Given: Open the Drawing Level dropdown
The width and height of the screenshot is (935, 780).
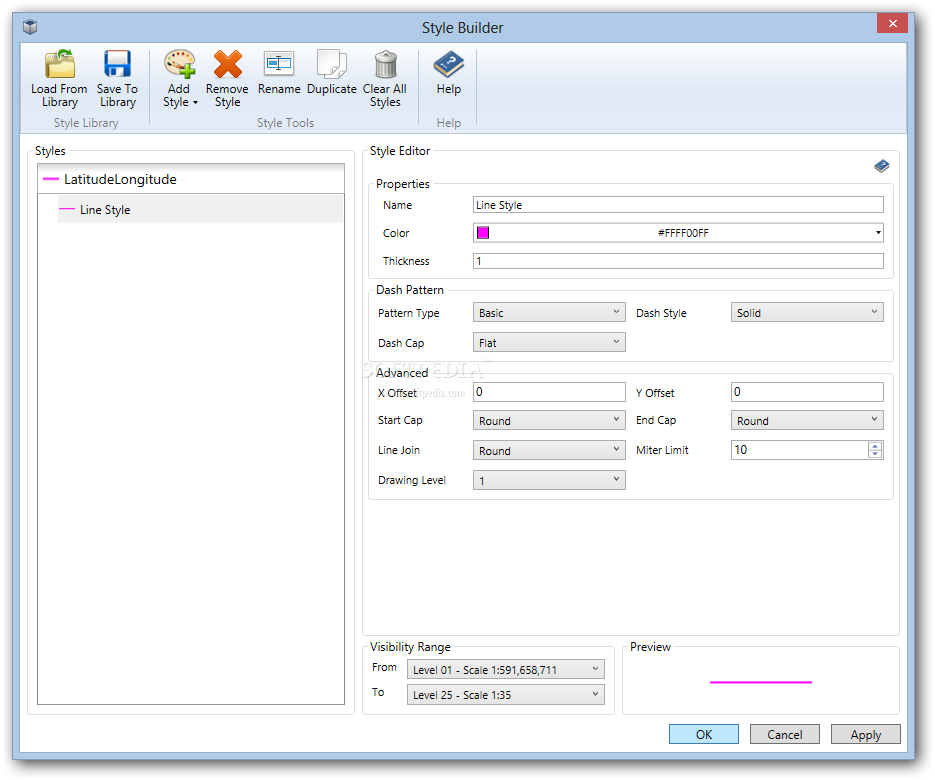Looking at the screenshot, I should tap(549, 480).
